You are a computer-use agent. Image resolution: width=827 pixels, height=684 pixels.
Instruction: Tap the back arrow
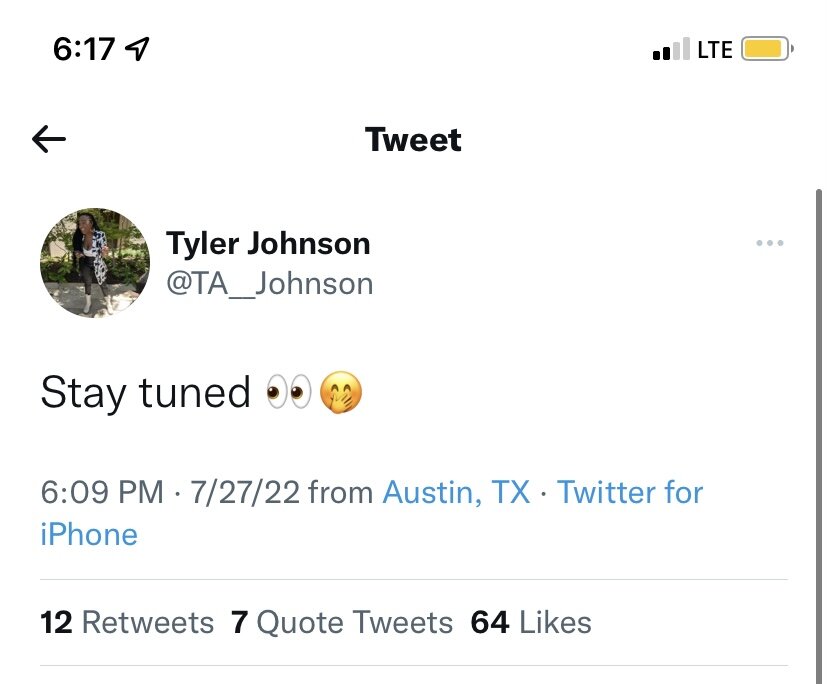click(49, 140)
